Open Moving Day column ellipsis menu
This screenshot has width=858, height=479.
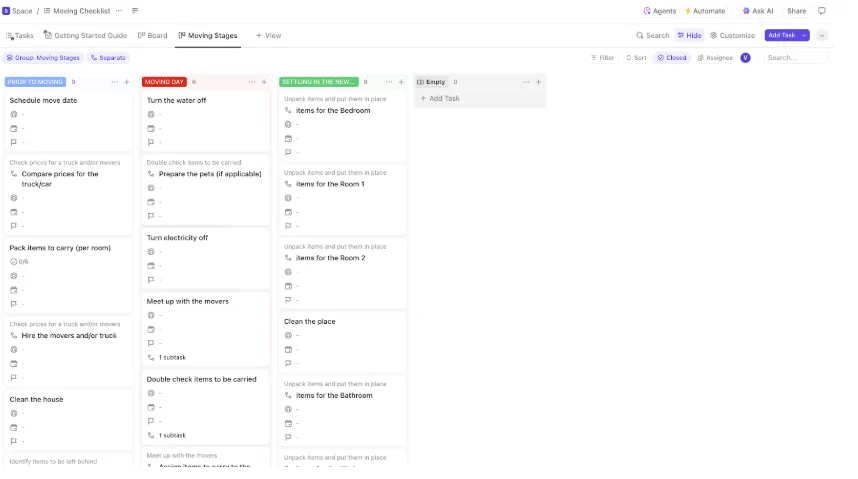[x=252, y=82]
